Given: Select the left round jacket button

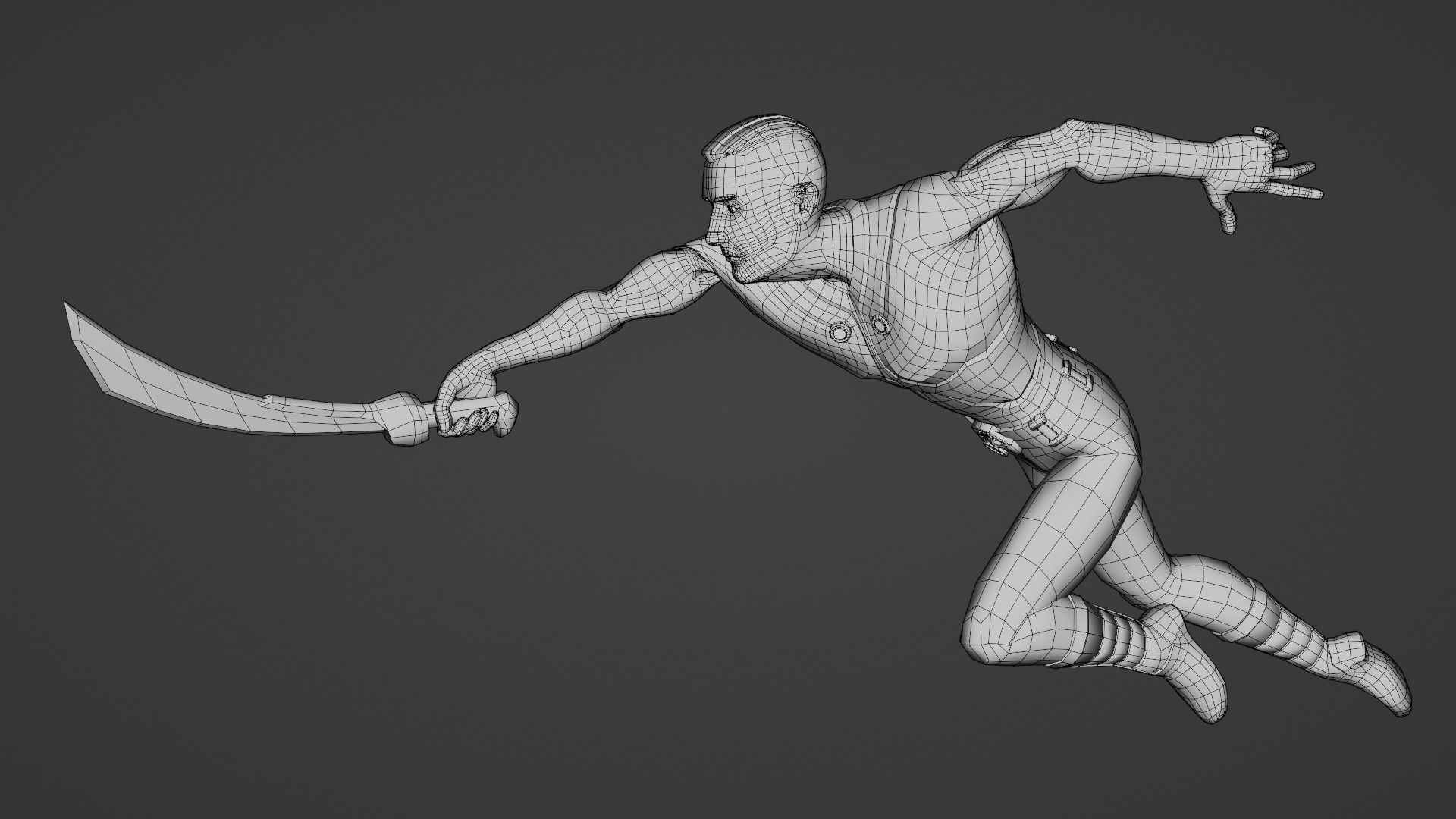Looking at the screenshot, I should click(840, 331).
